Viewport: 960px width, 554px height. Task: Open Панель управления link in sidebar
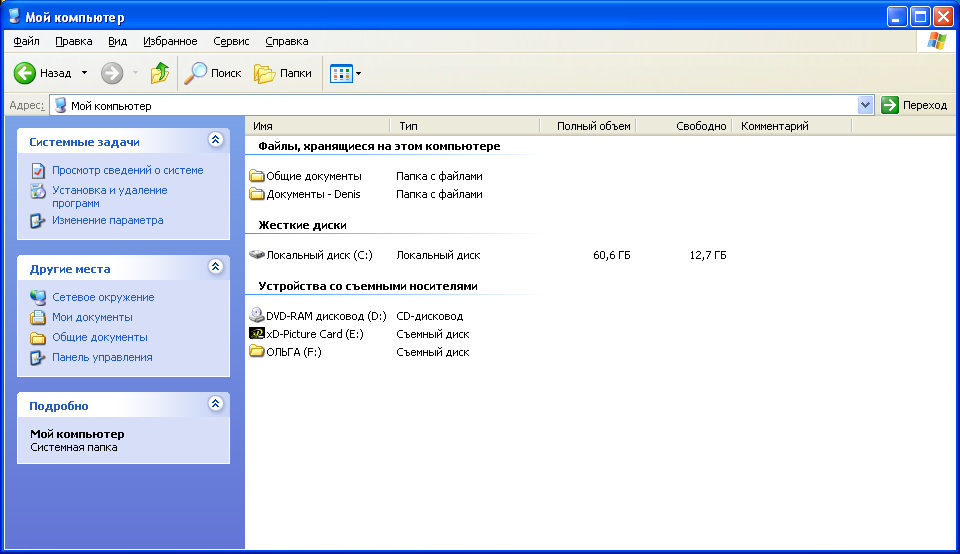[x=102, y=357]
